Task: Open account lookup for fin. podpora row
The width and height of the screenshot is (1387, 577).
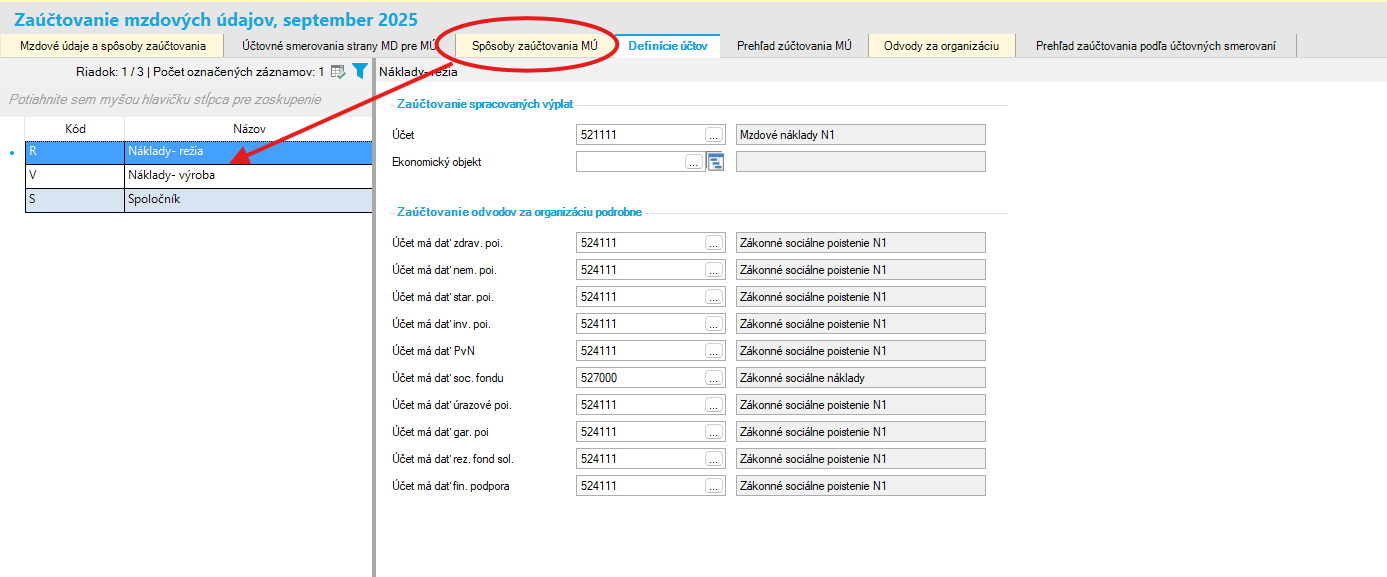Action: 713,486
